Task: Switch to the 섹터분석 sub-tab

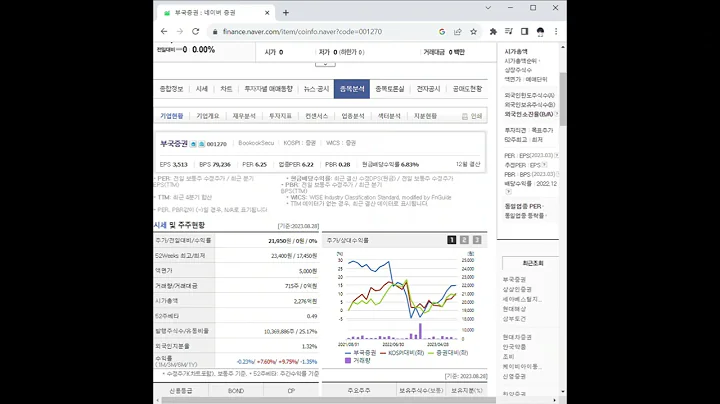Action: [389, 116]
